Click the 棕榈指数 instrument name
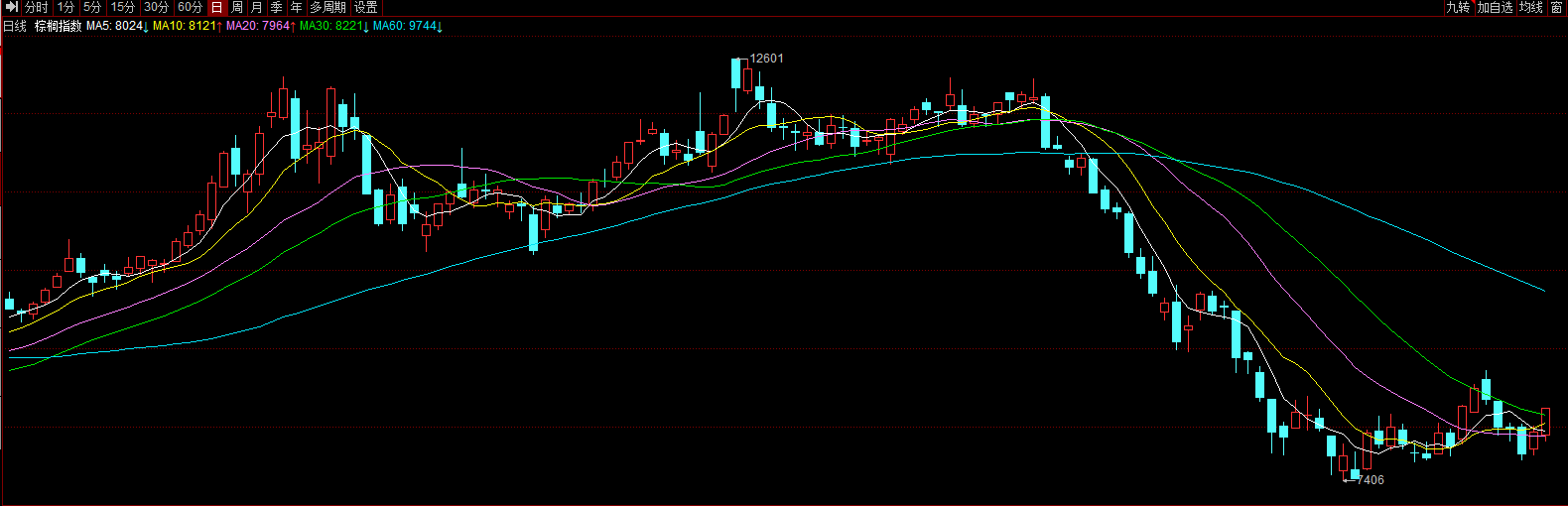1568x506 pixels. tap(59, 26)
